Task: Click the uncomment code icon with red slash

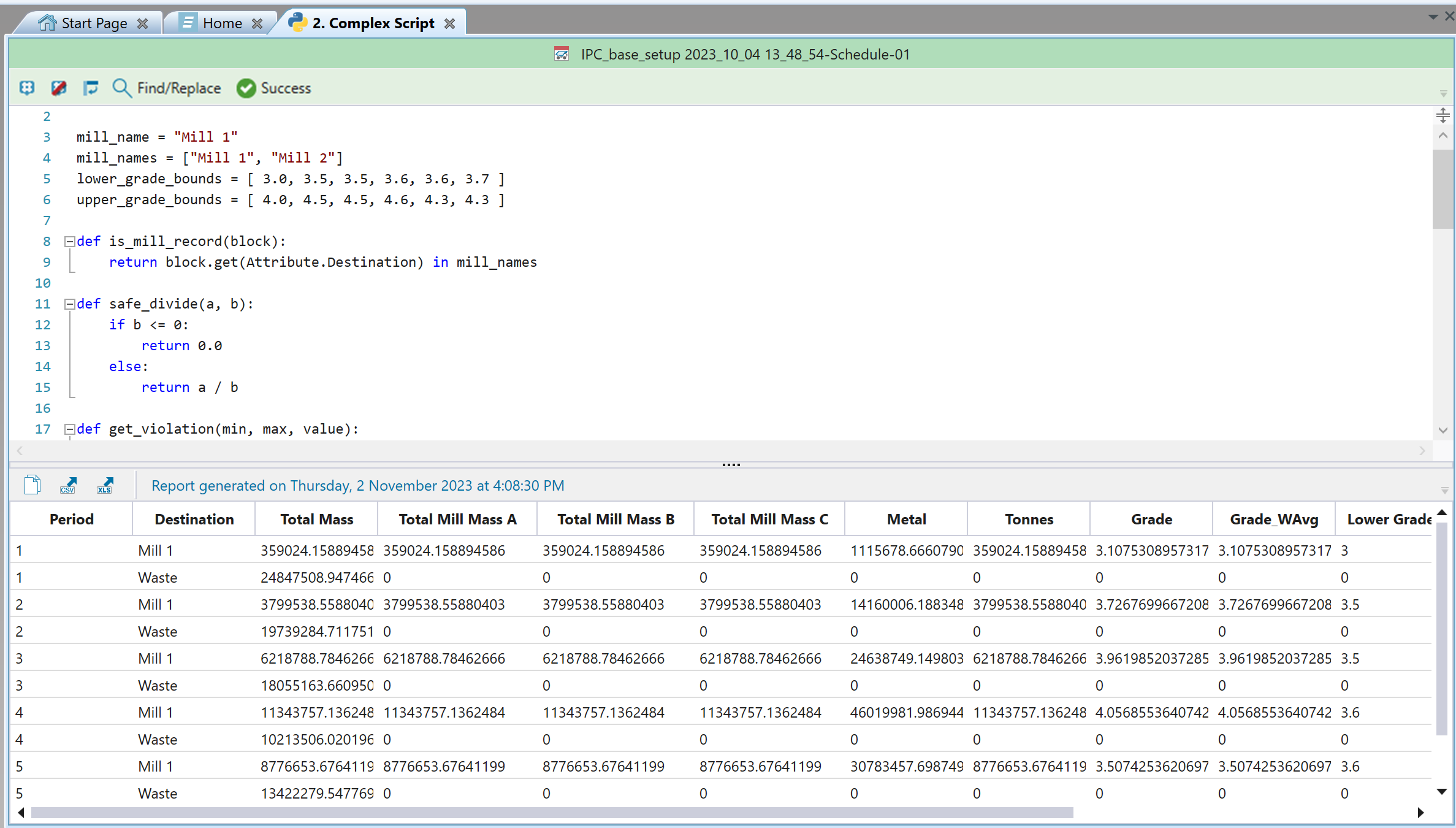Action: pos(59,88)
